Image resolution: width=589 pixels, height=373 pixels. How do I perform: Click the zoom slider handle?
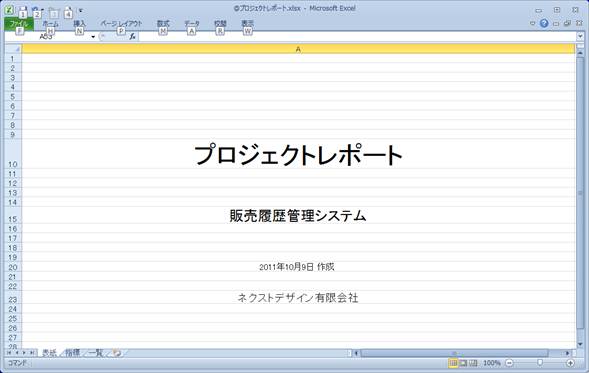point(540,362)
